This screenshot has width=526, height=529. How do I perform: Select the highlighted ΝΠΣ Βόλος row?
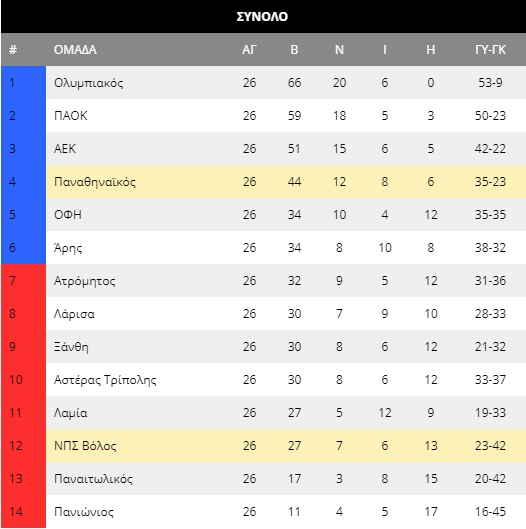286,446
